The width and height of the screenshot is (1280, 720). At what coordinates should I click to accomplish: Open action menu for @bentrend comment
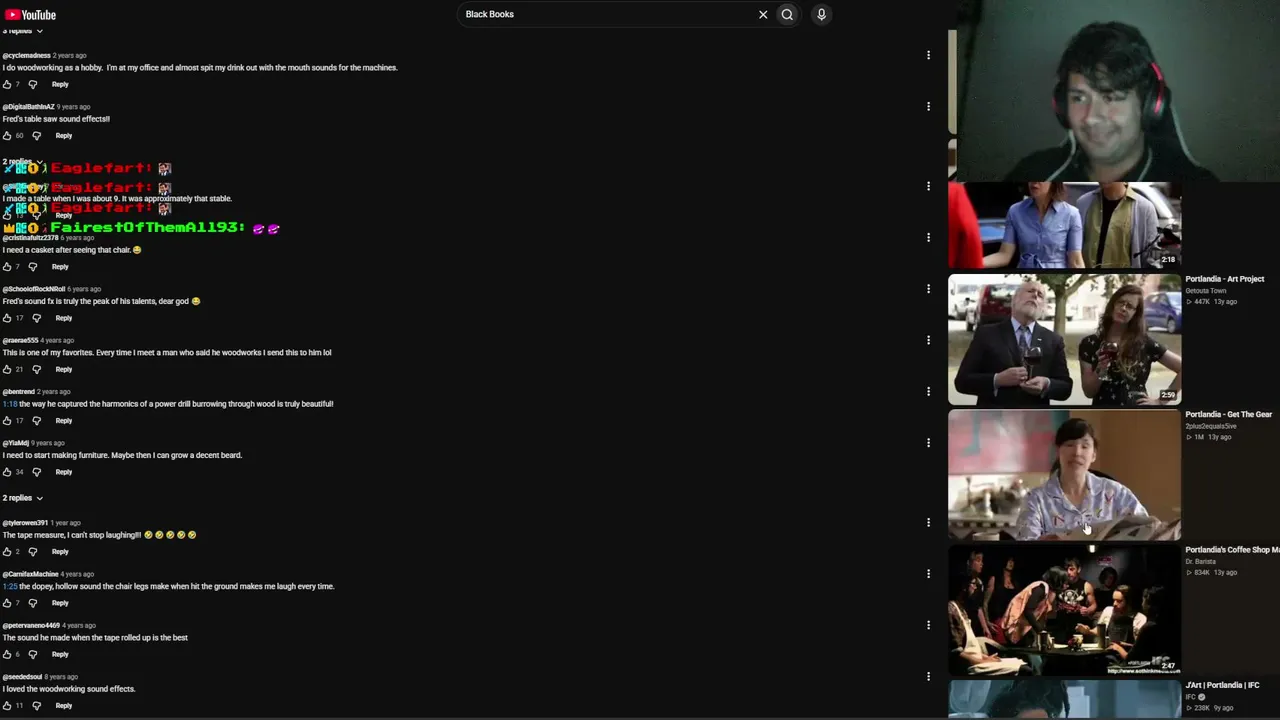point(928,391)
